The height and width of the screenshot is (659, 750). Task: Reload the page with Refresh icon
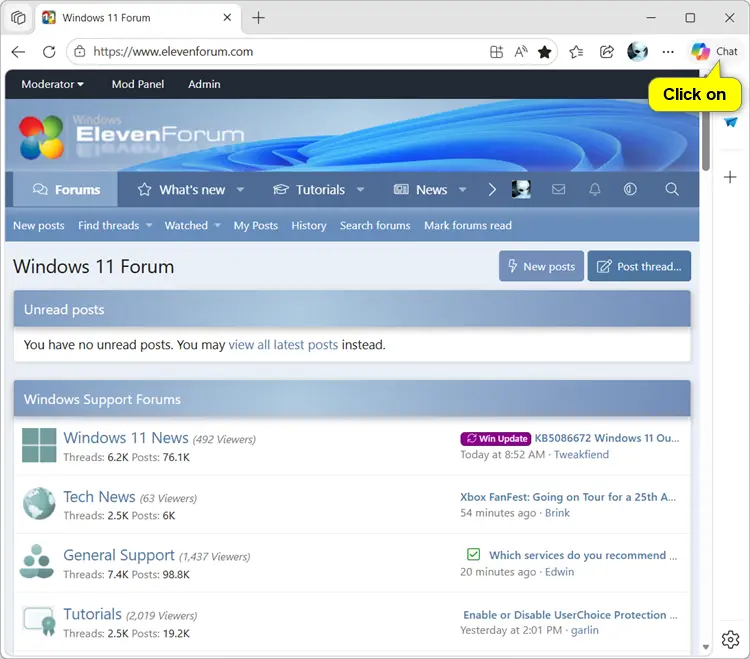tap(49, 52)
